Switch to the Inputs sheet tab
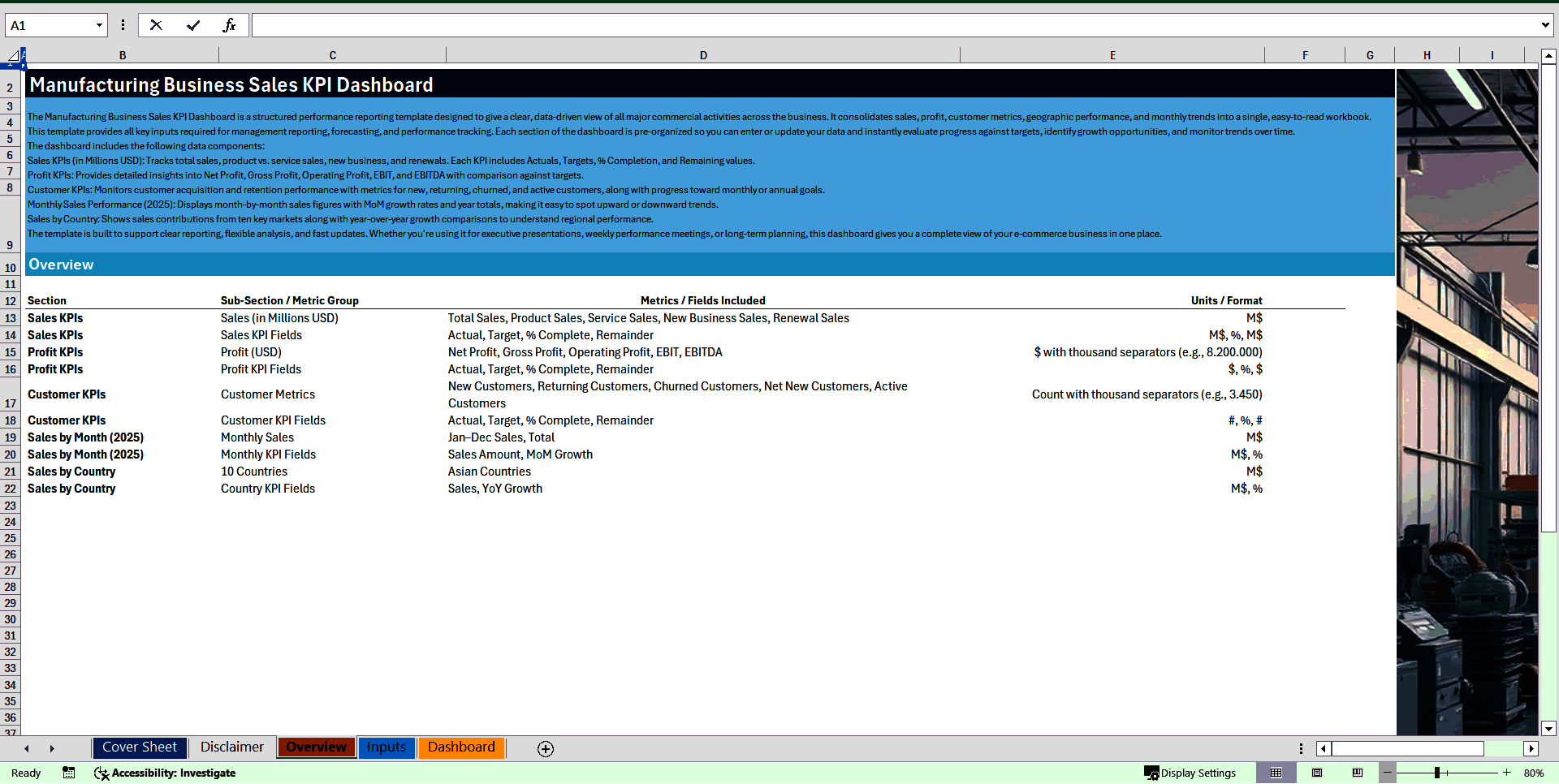This screenshot has width=1559, height=784. tap(387, 747)
